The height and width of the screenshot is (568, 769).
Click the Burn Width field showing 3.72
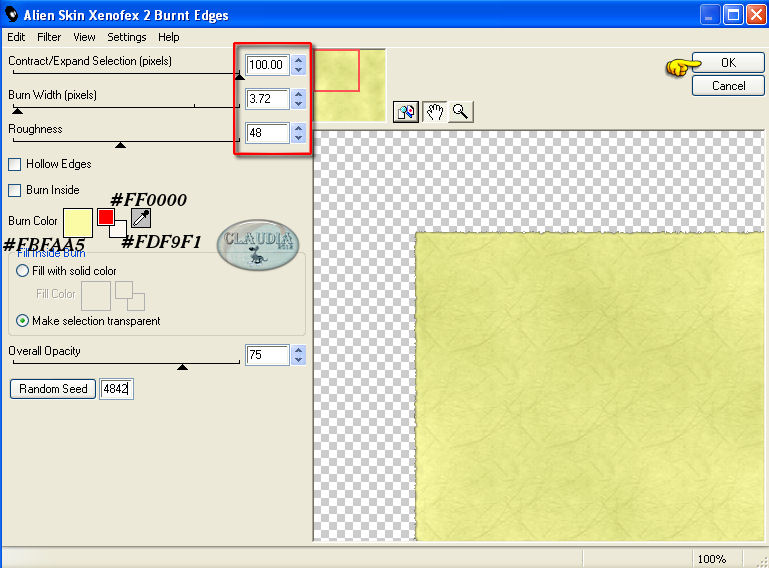267,99
